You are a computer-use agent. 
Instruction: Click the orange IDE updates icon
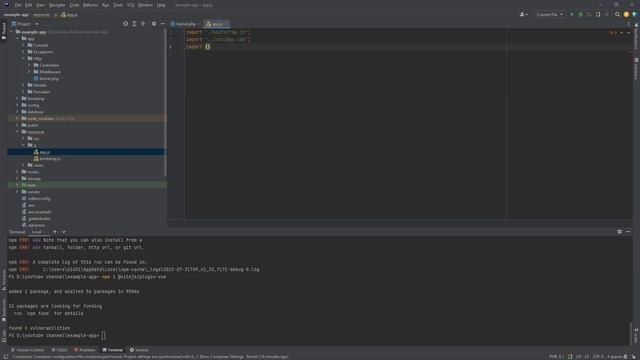point(626,14)
